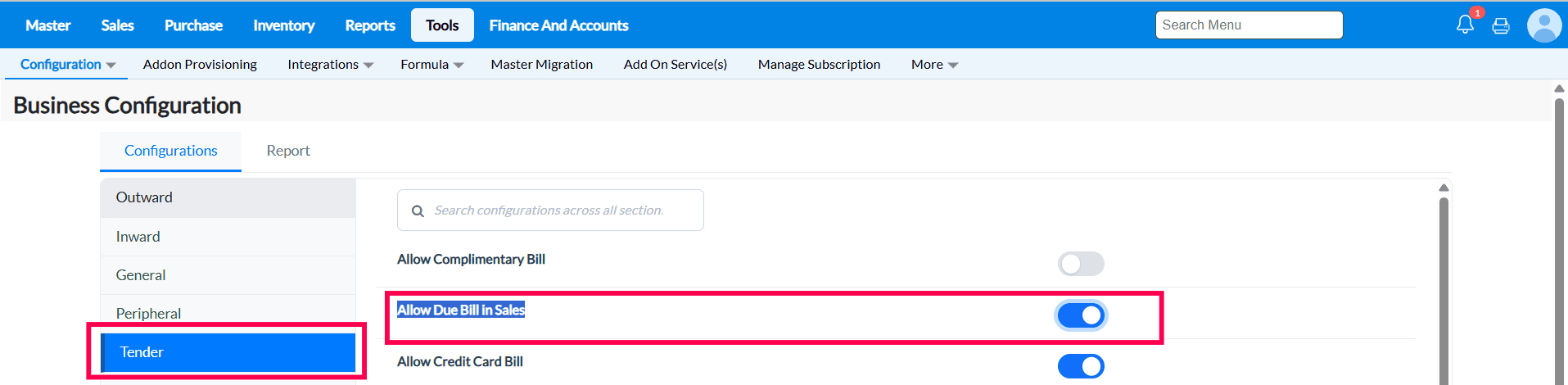Viewport: 1568px width, 385px height.
Task: Turn off the Allow Credit Card Bill toggle
Action: pyautogui.click(x=1081, y=366)
